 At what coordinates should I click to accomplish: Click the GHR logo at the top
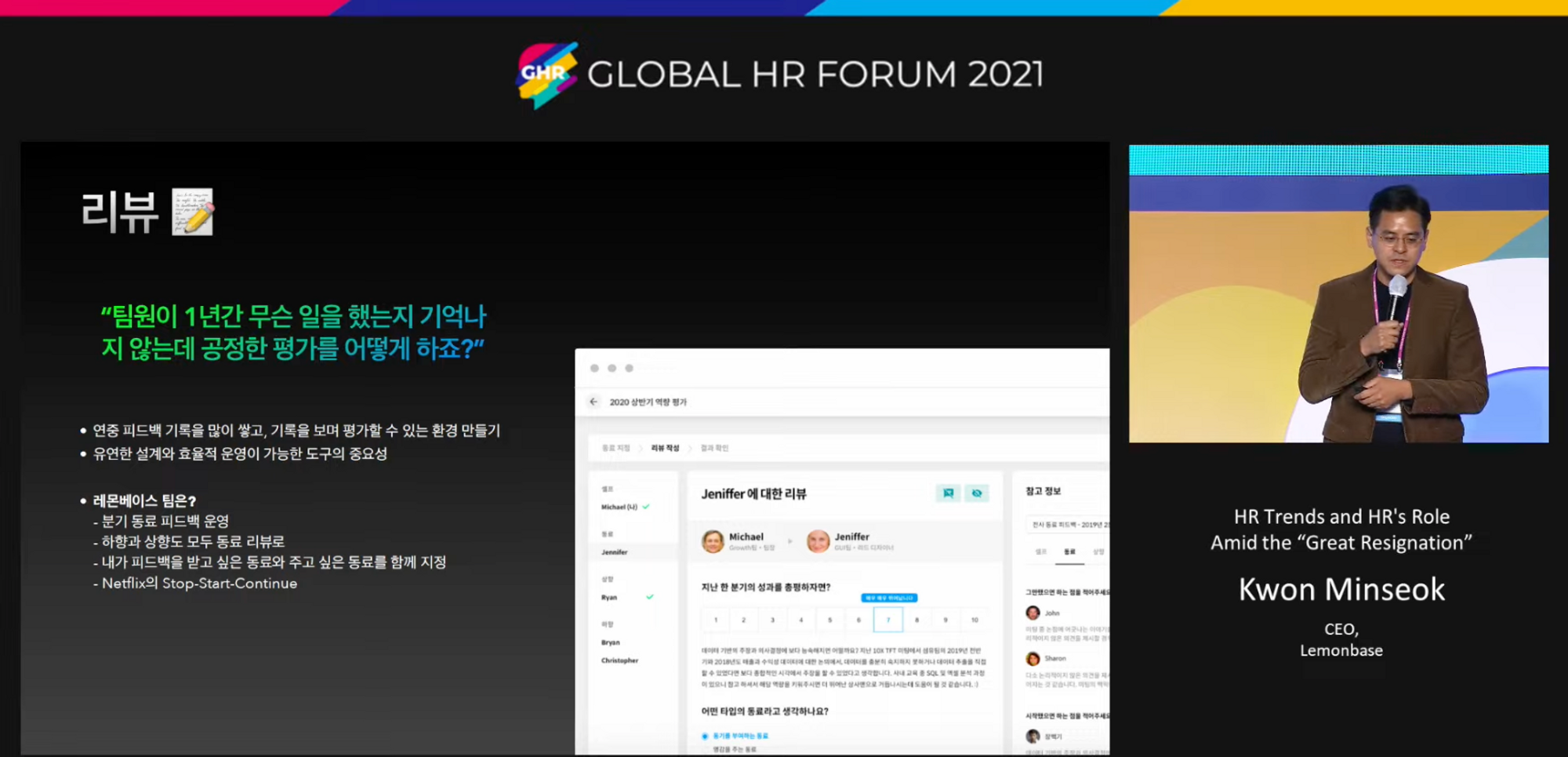(547, 75)
